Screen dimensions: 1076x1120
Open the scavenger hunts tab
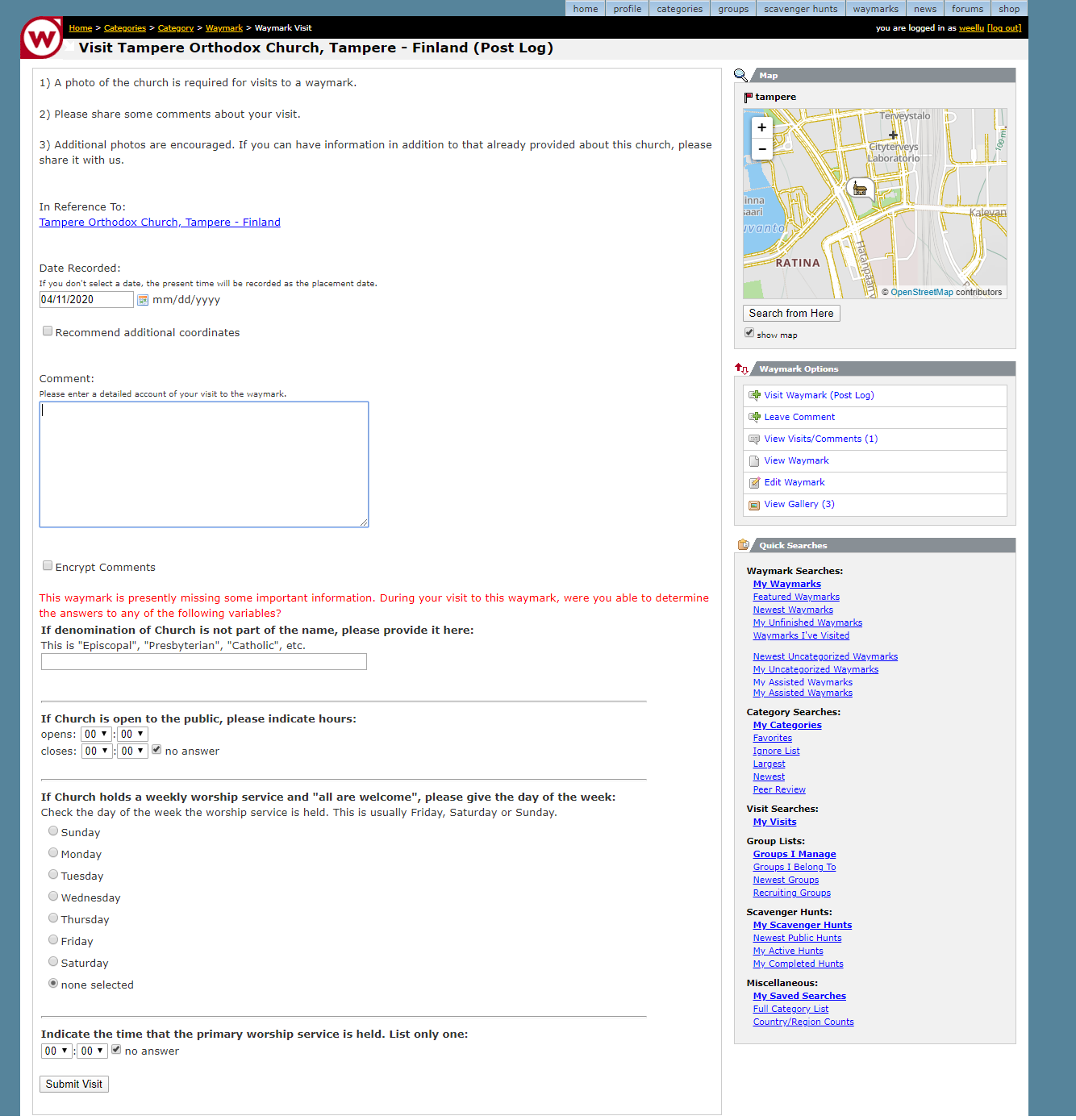(801, 9)
